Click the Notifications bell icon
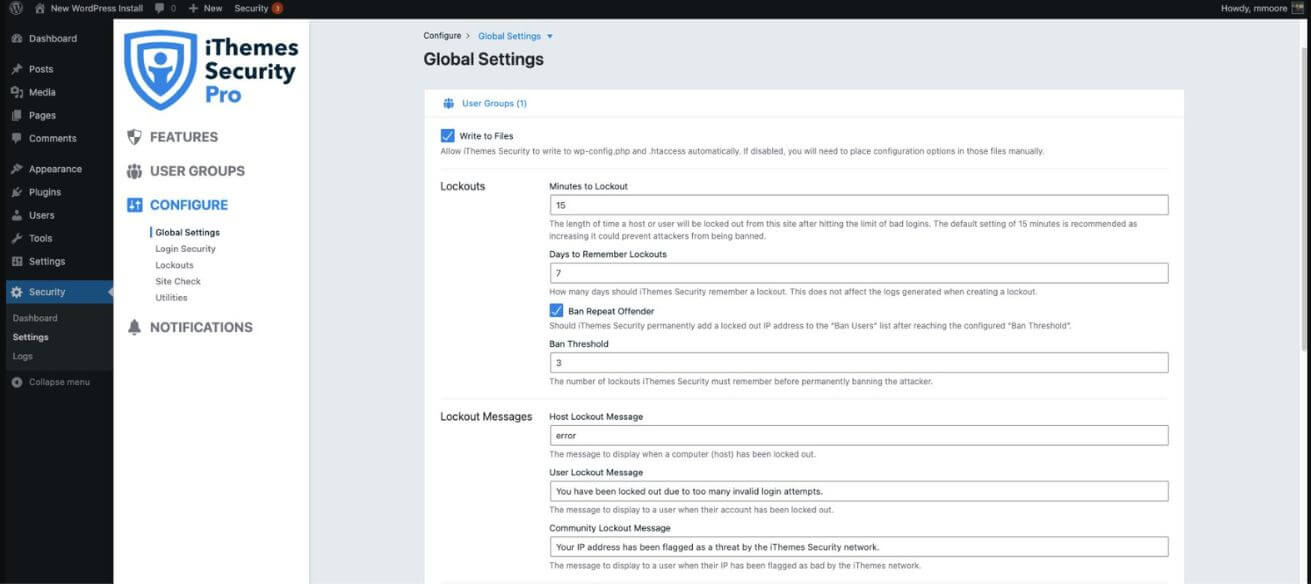This screenshot has width=1311, height=584. (134, 327)
